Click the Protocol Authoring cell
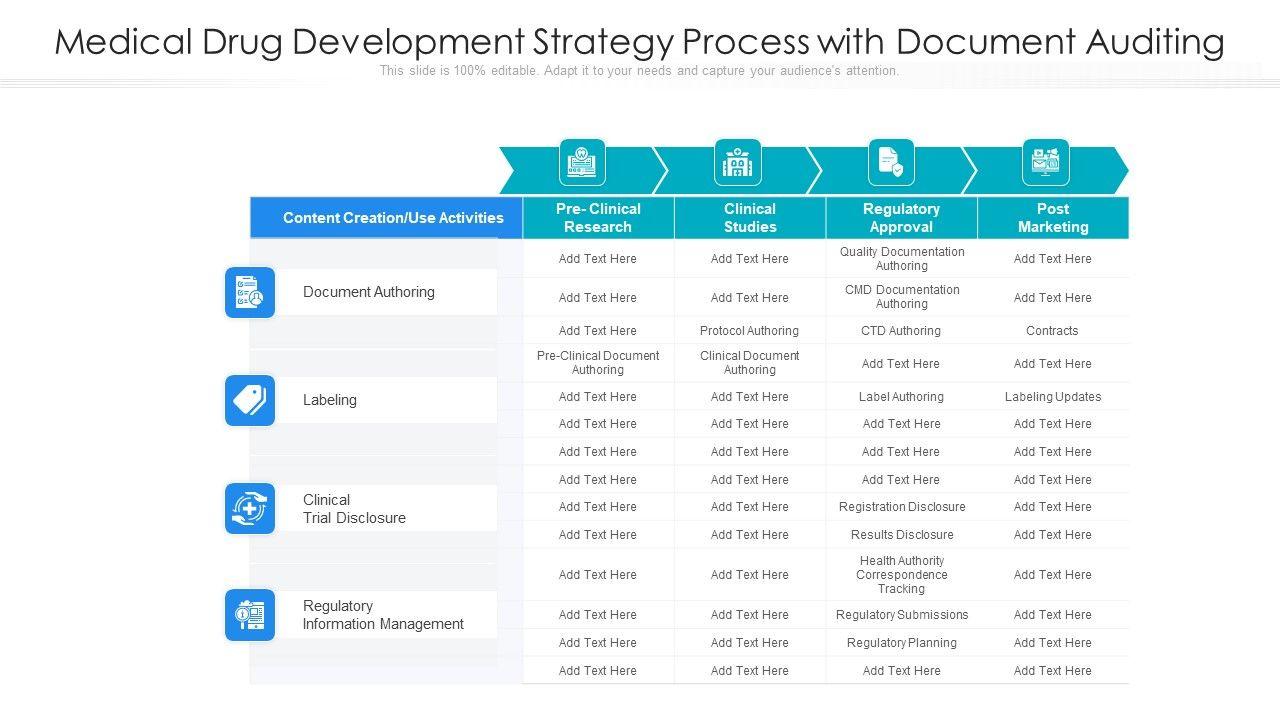This screenshot has width=1280, height=720. coord(749,331)
